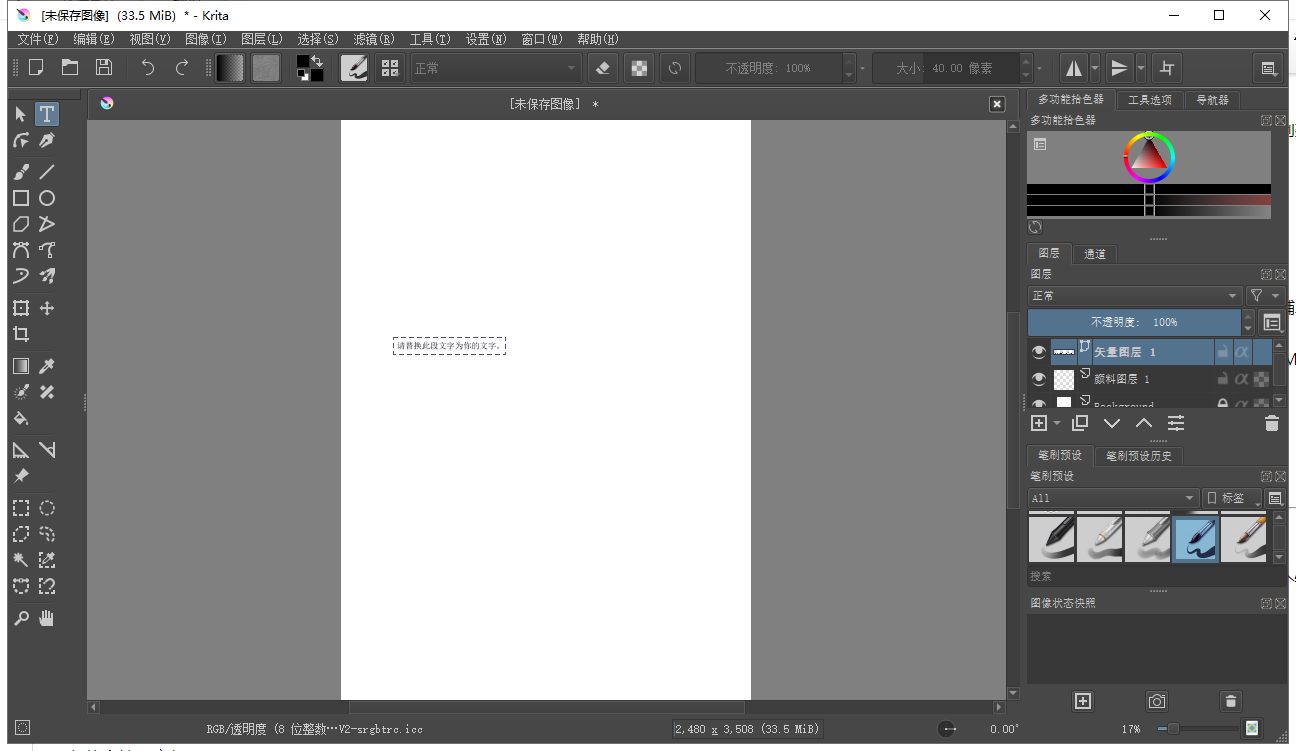This screenshot has width=1296, height=751.
Task: Open the layer filter dropdown
Action: tap(1265, 296)
